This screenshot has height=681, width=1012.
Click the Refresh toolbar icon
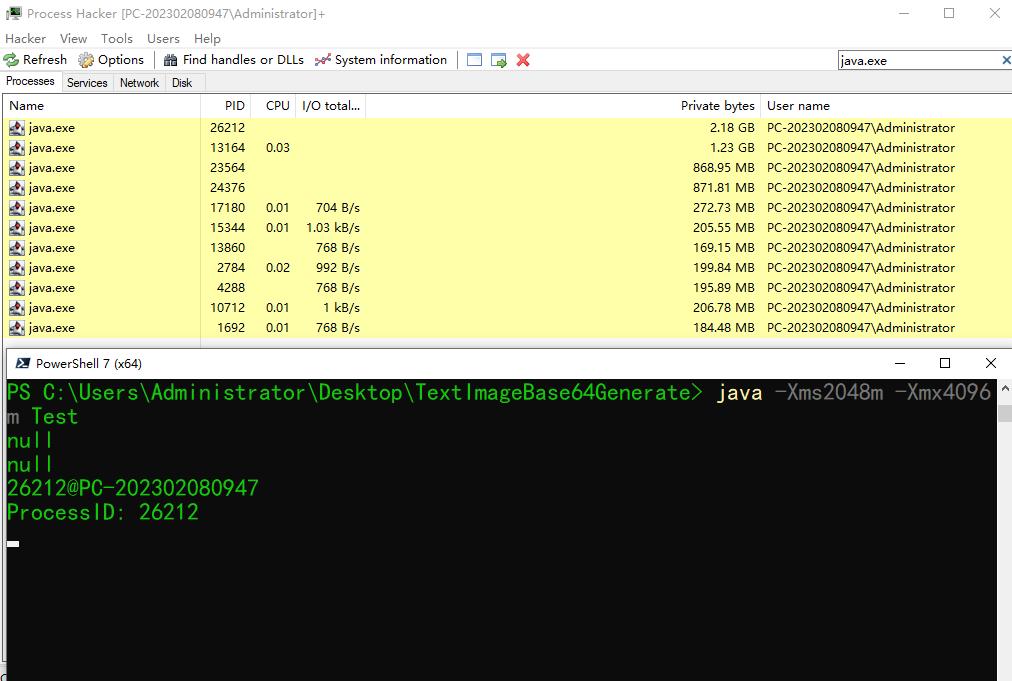(x=35, y=60)
